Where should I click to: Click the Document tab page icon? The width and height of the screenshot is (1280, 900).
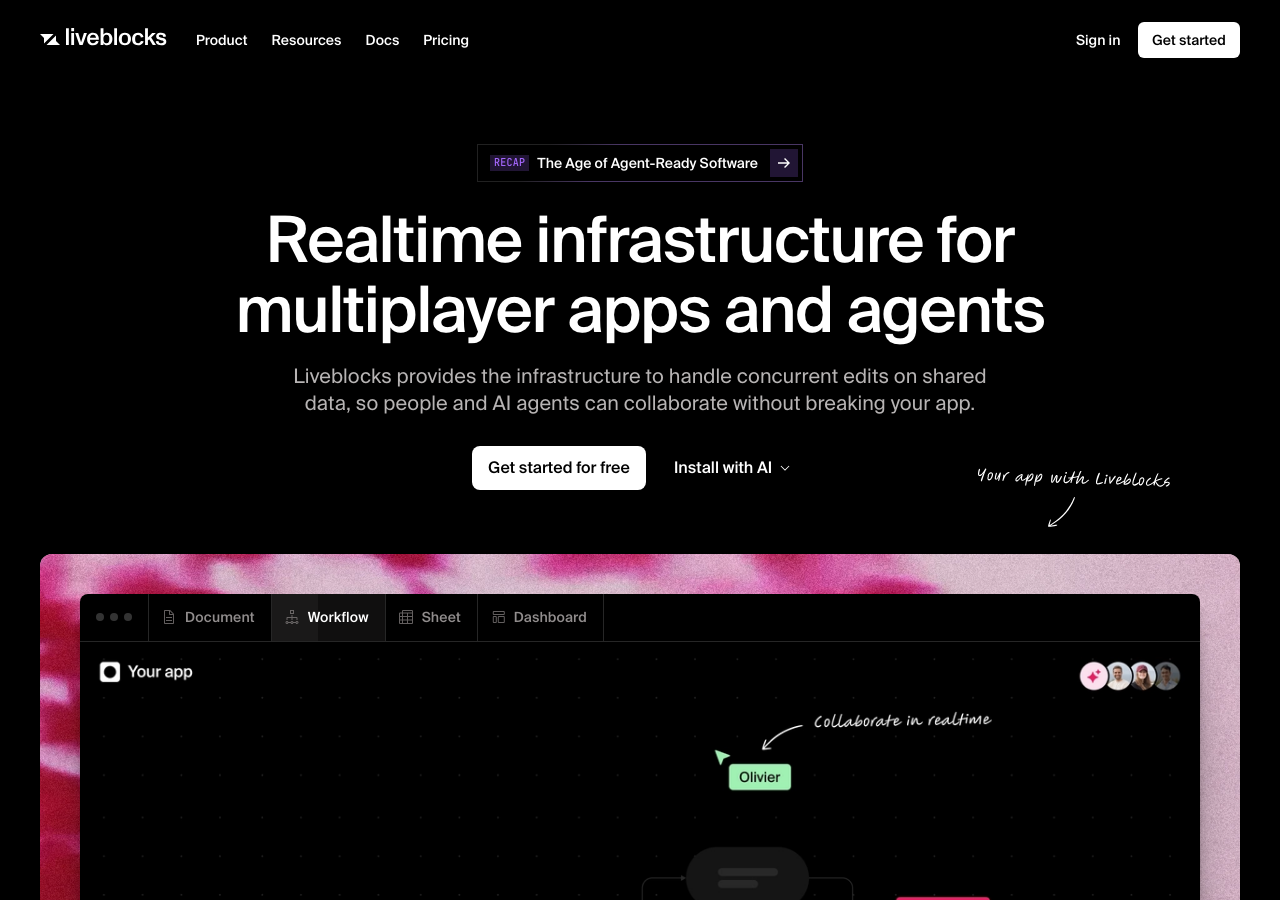(x=169, y=617)
